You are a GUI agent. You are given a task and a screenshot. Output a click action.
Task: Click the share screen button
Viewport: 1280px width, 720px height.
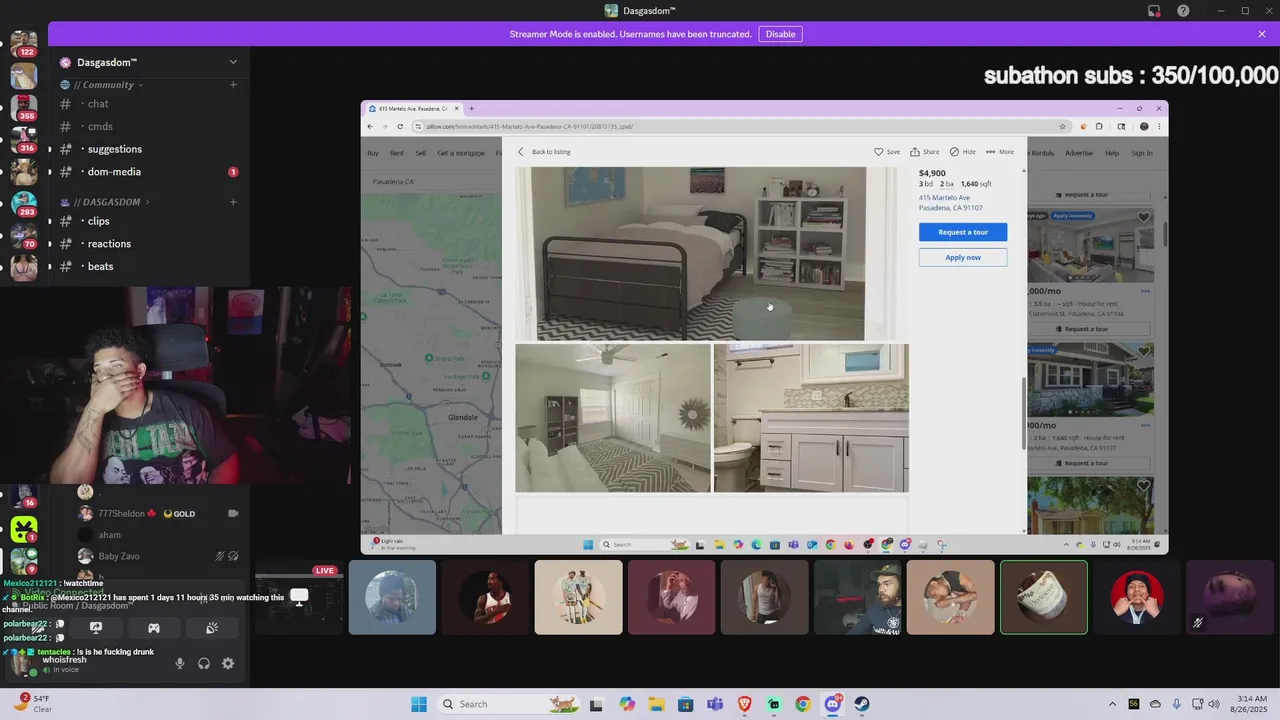coord(96,628)
